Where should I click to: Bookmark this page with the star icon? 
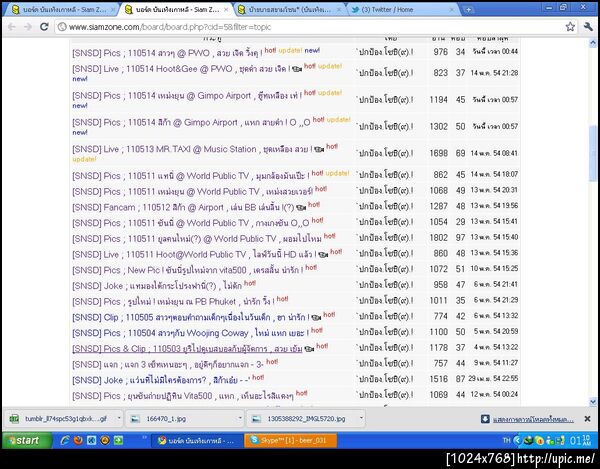(x=570, y=26)
